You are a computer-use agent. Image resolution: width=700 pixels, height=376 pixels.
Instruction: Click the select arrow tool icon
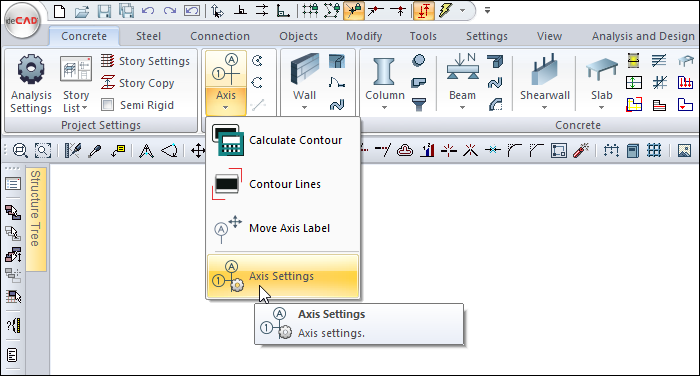pyautogui.click(x=217, y=11)
